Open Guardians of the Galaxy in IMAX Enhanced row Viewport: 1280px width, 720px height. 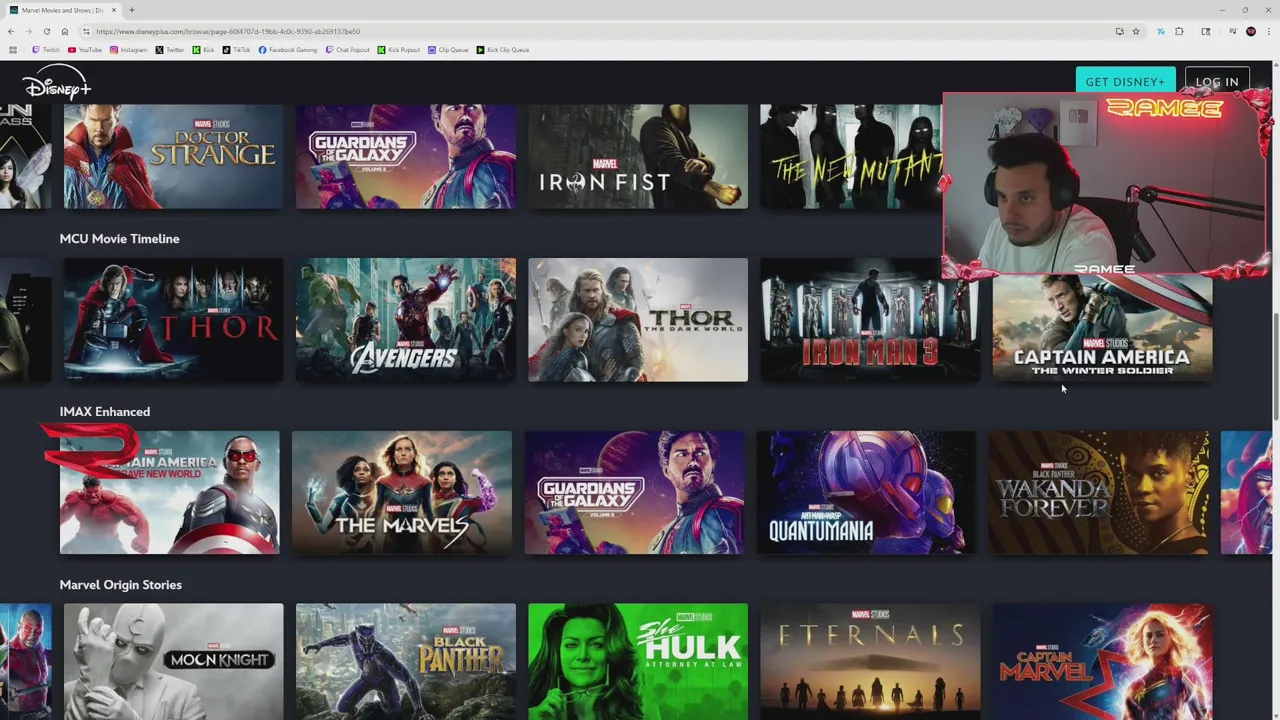634,493
